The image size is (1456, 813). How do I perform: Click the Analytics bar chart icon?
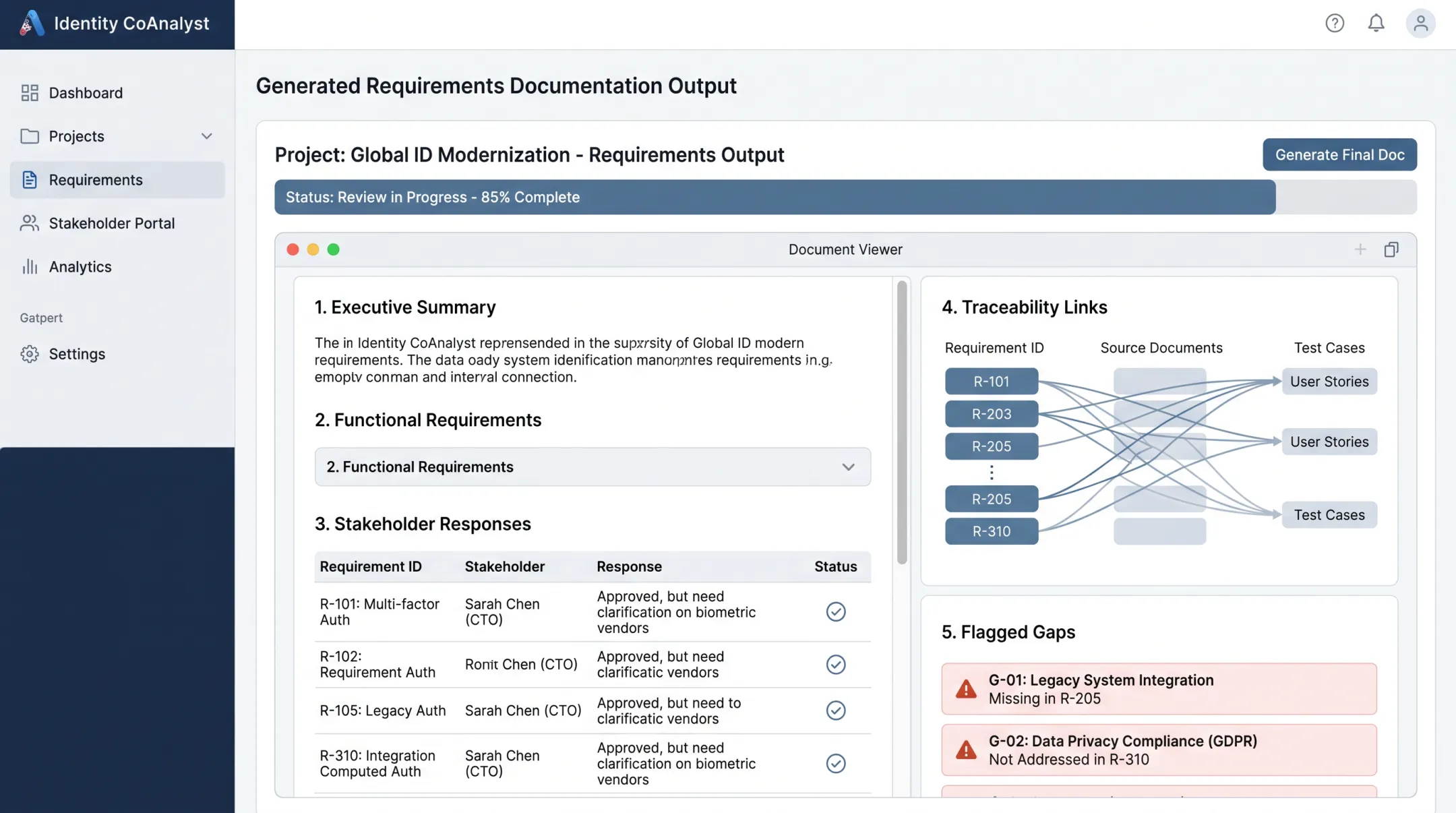[30, 266]
